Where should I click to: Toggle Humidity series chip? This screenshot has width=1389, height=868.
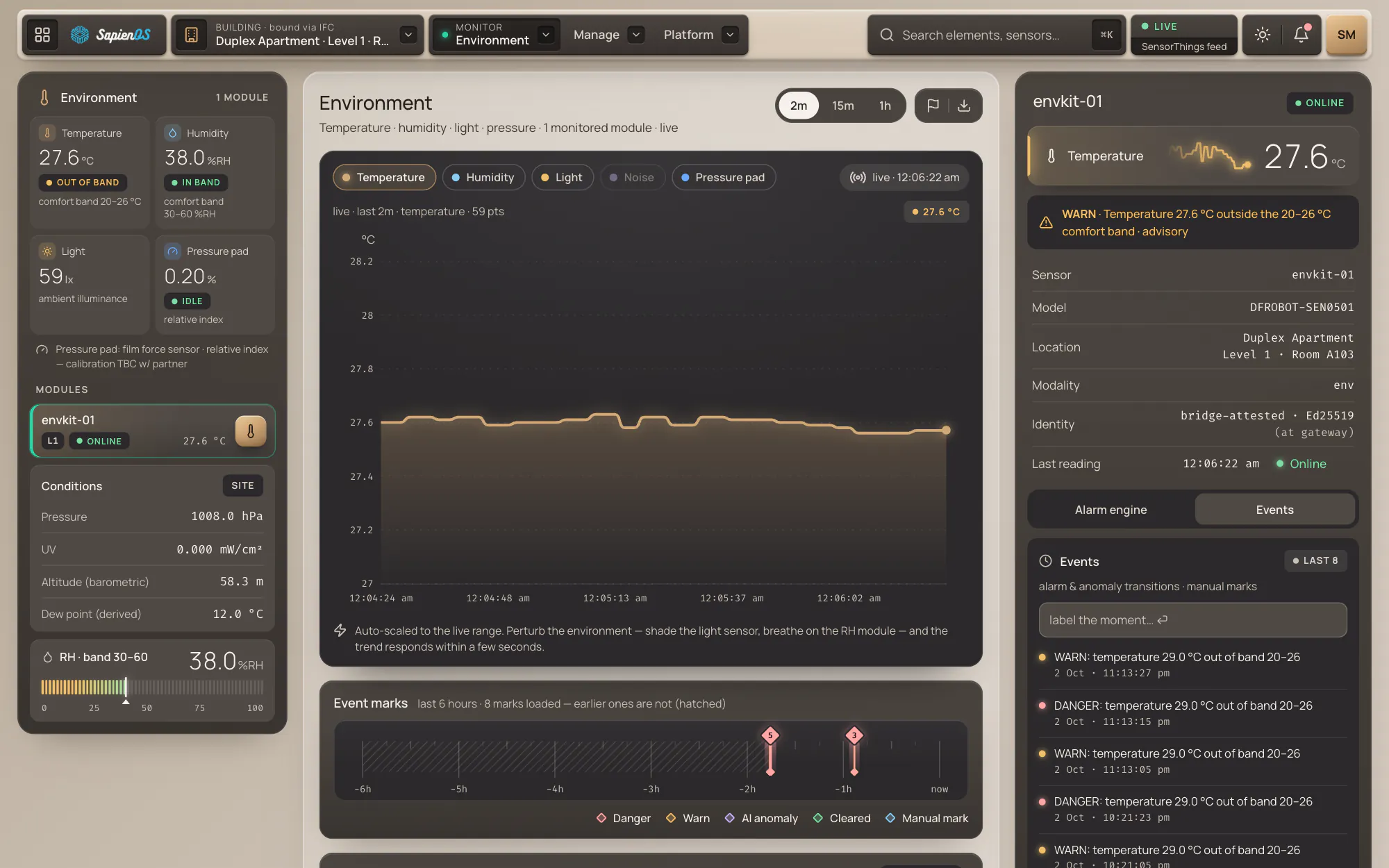pos(483,177)
